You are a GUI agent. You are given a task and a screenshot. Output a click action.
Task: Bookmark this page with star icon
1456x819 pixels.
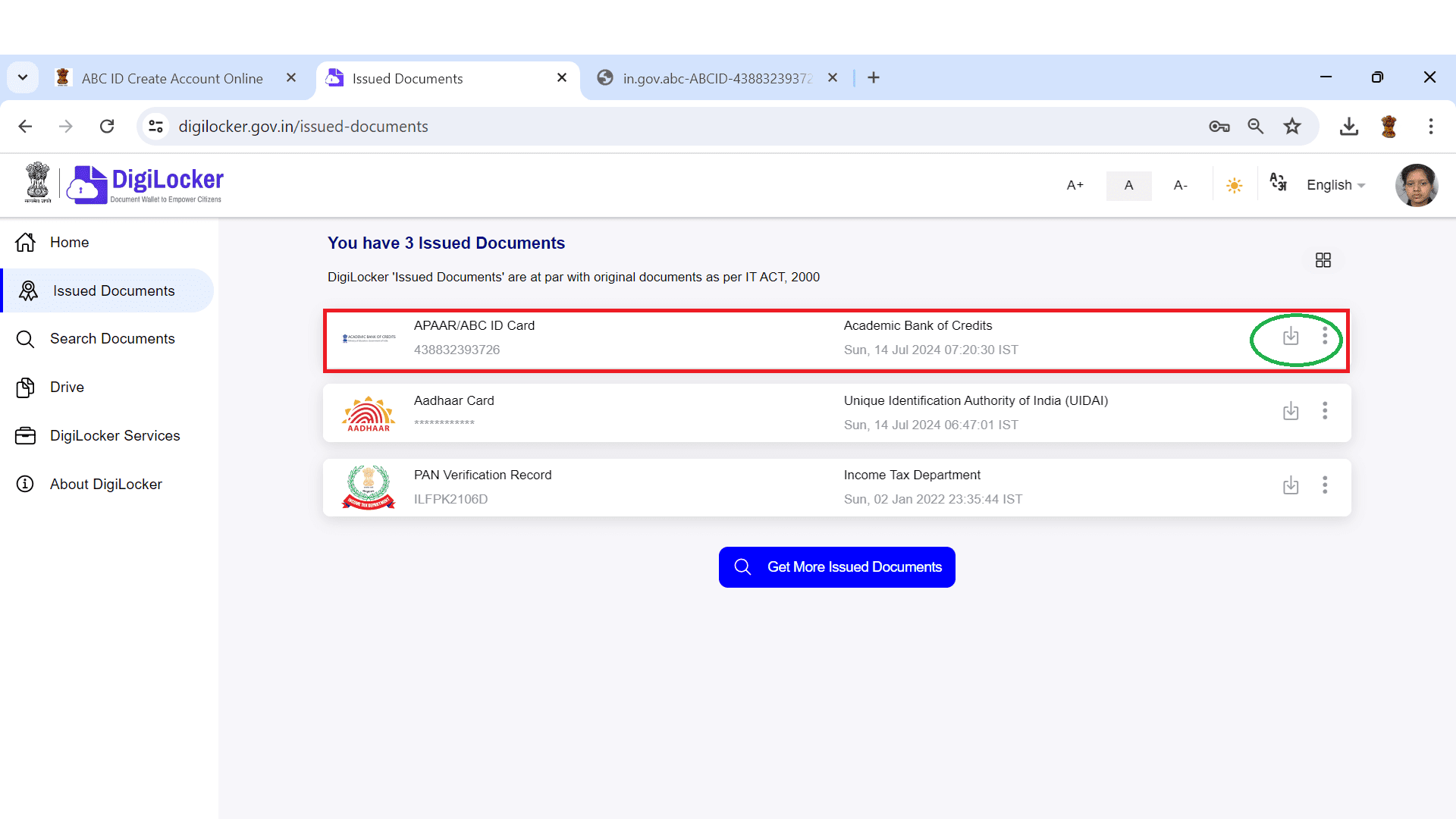[x=1292, y=126]
